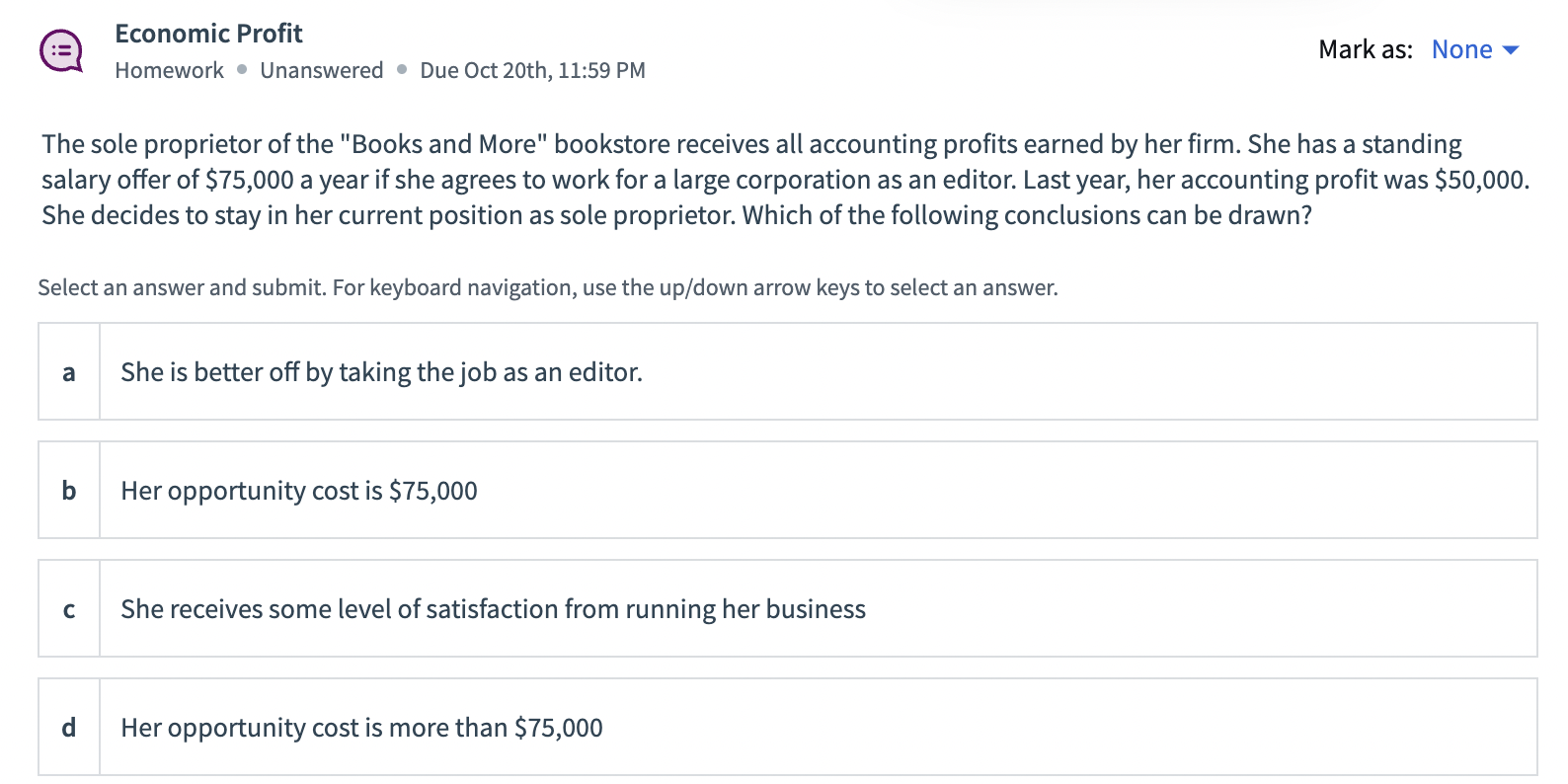Open the Mark as None dropdown

click(1462, 49)
